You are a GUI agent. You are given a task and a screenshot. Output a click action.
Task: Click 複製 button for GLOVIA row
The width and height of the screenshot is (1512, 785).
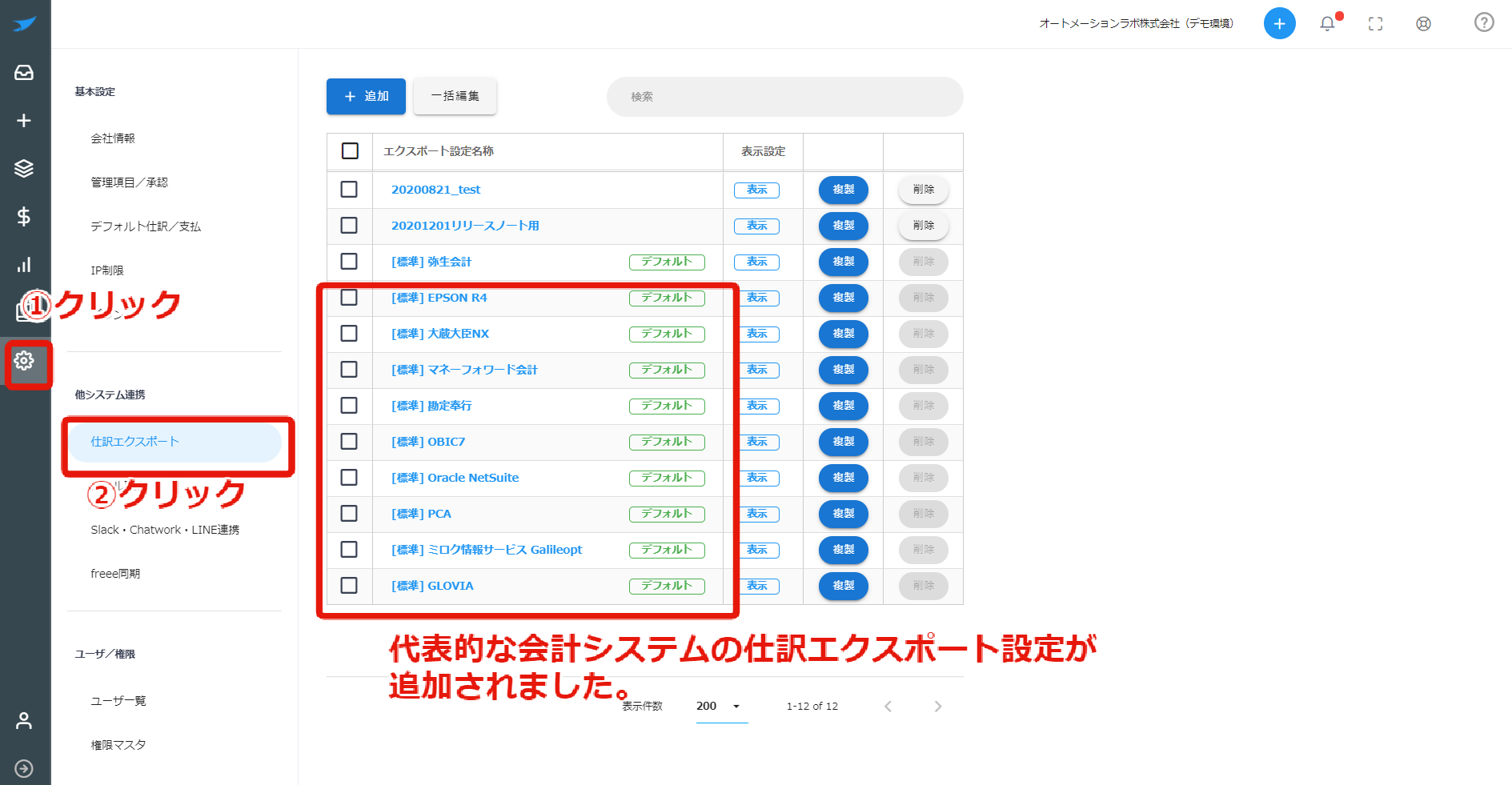tap(844, 586)
